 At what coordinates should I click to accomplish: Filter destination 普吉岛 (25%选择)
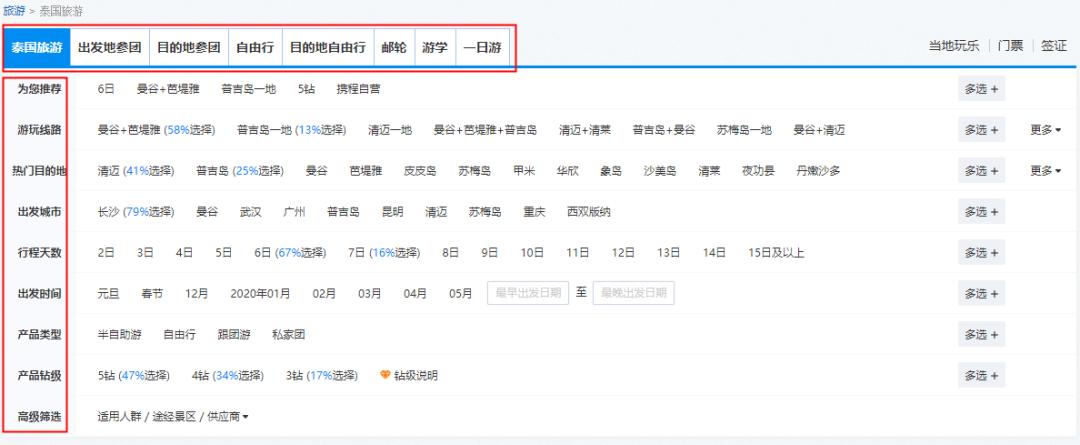[x=240, y=171]
